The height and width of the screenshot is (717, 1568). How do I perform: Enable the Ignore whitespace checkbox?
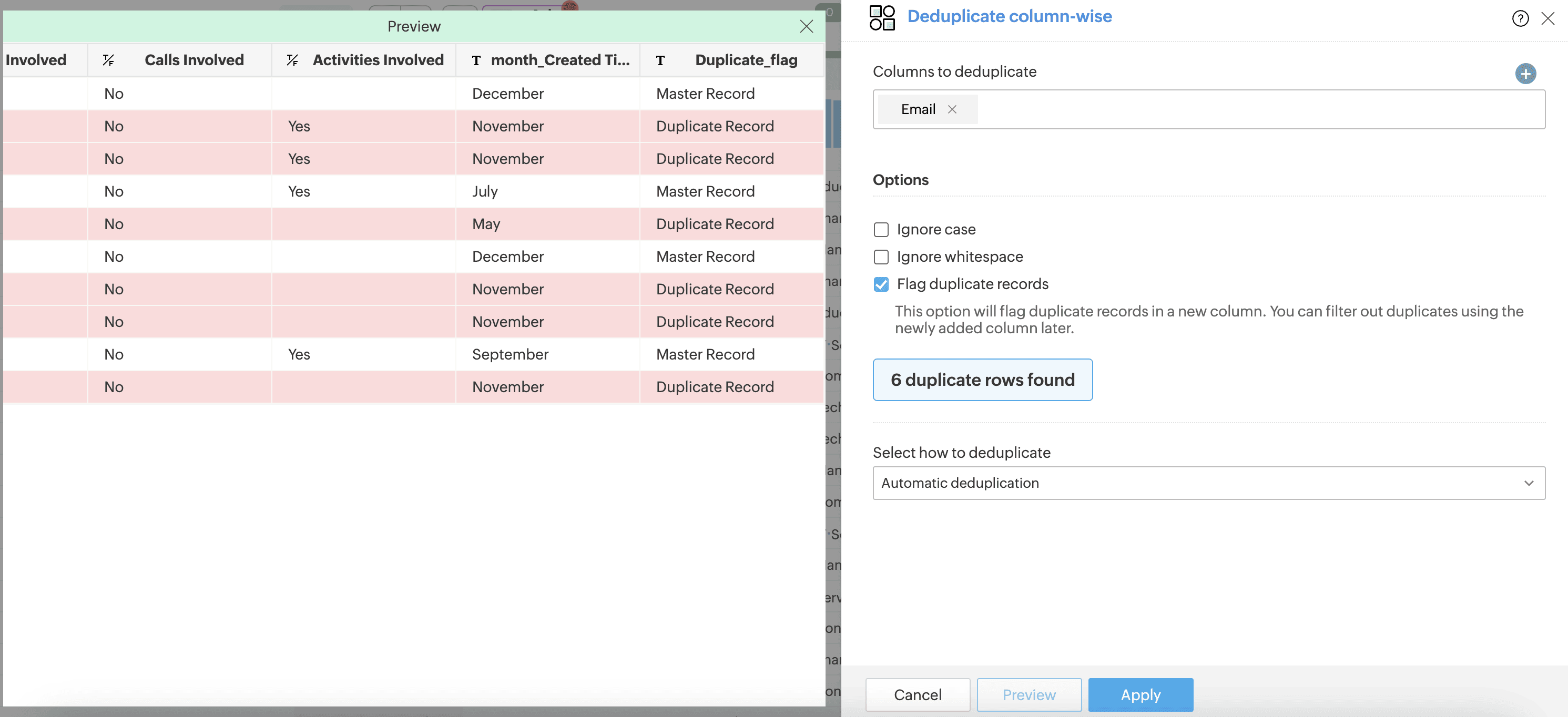881,257
